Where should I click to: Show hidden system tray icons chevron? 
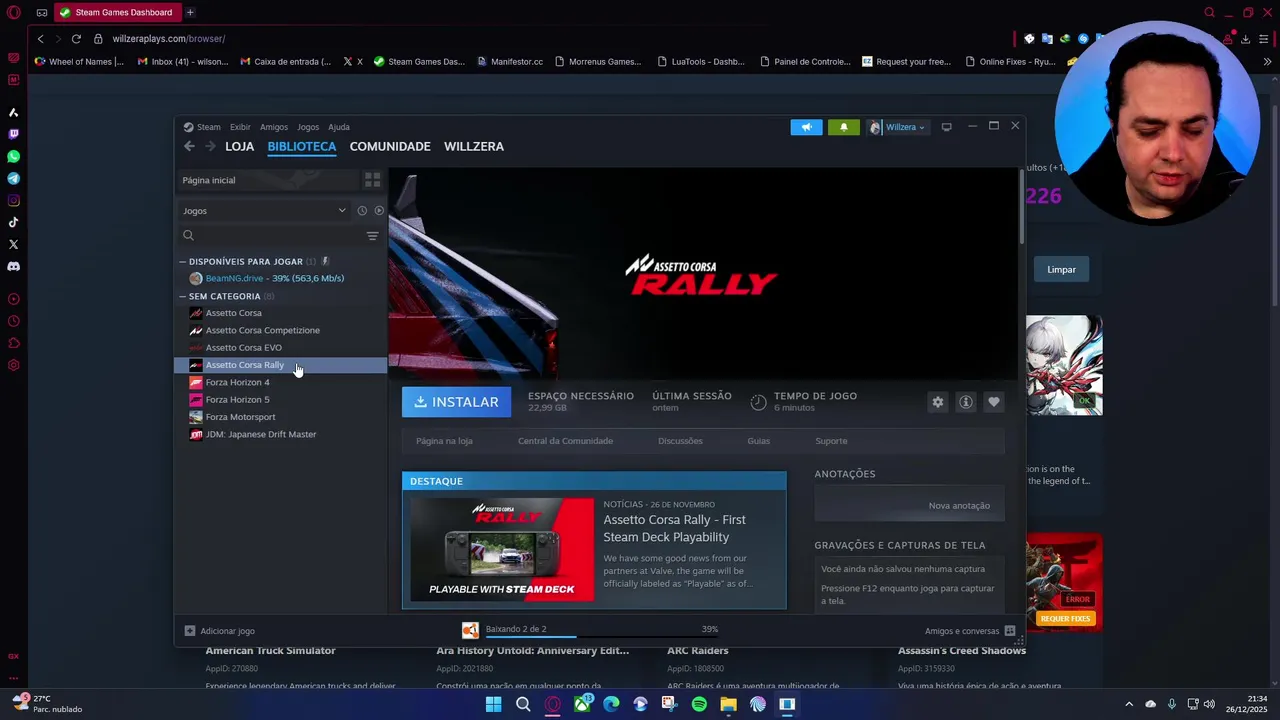pos(1129,704)
